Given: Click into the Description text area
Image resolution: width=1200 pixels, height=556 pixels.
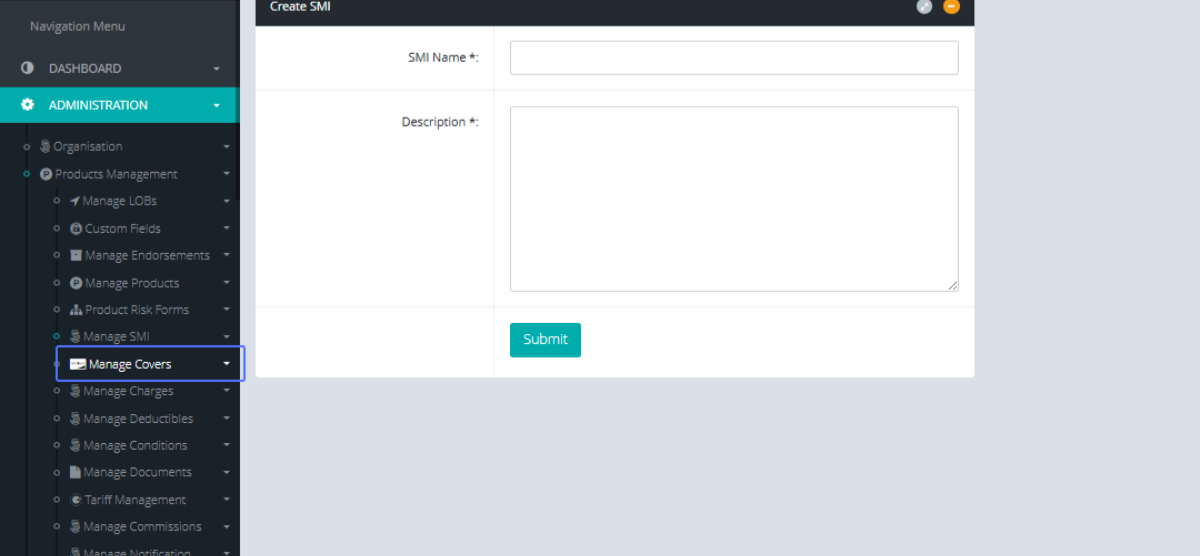Looking at the screenshot, I should [x=733, y=199].
